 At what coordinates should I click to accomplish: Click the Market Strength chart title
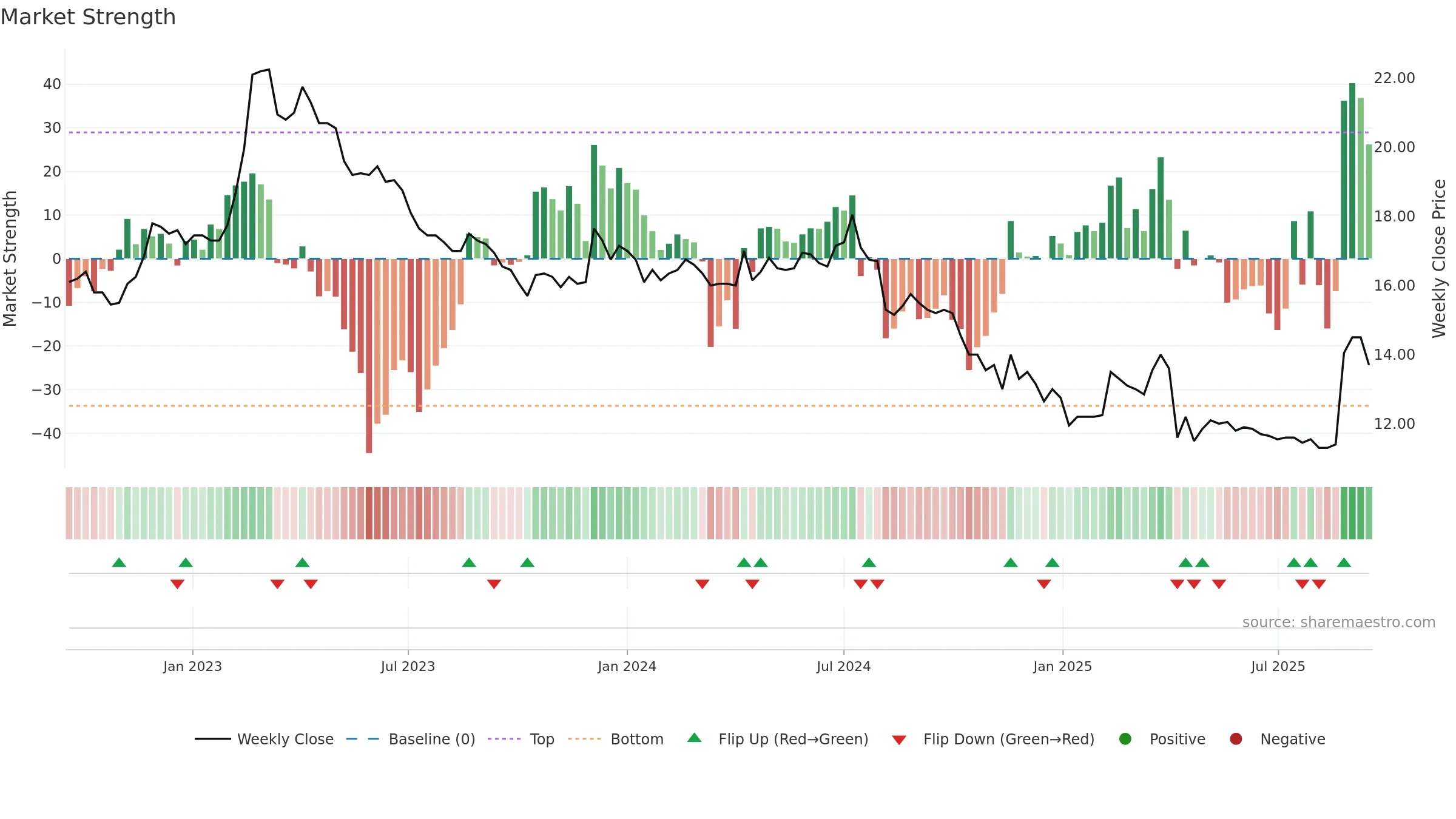coord(88,17)
